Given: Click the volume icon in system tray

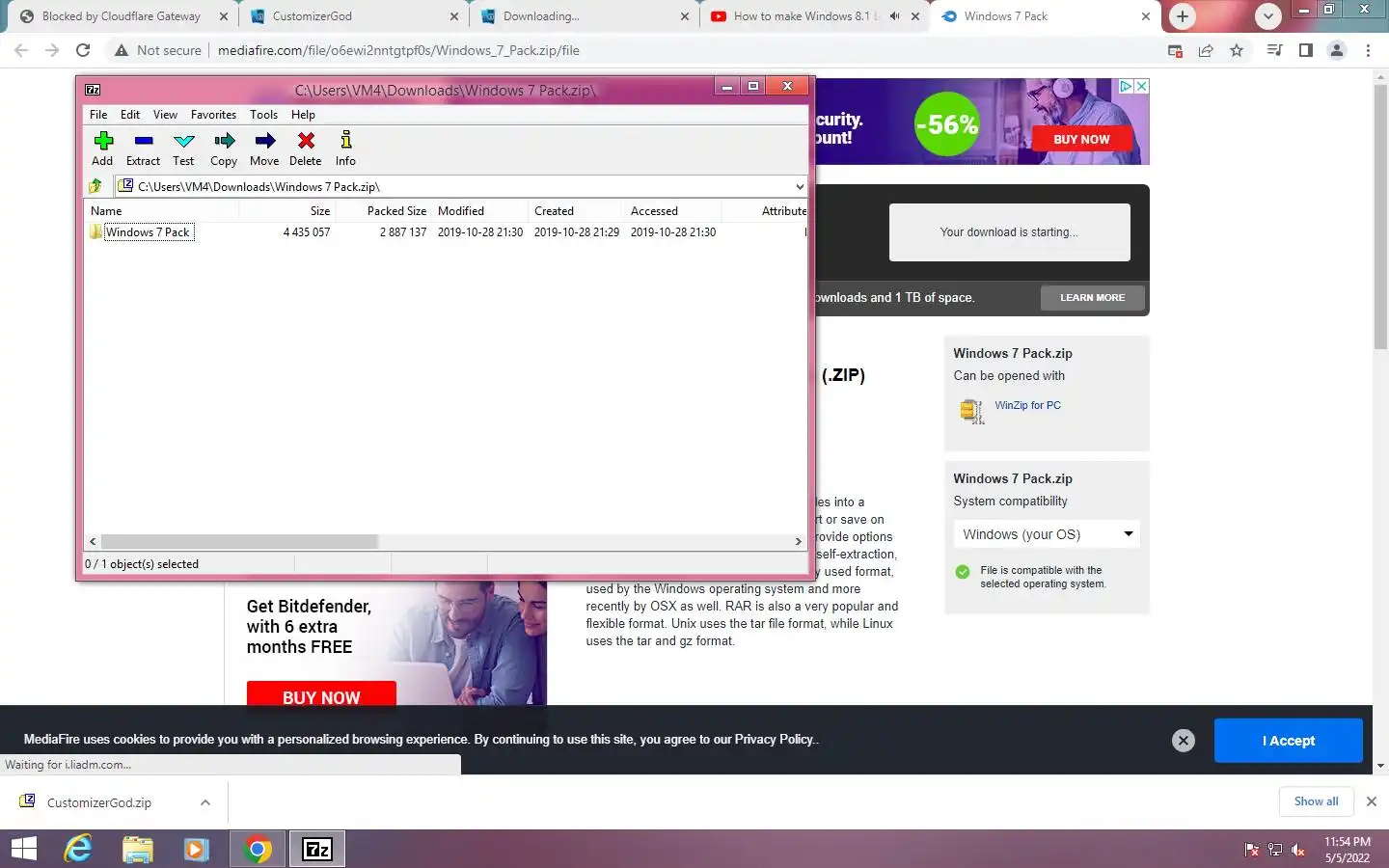Looking at the screenshot, I should click(x=1298, y=850).
